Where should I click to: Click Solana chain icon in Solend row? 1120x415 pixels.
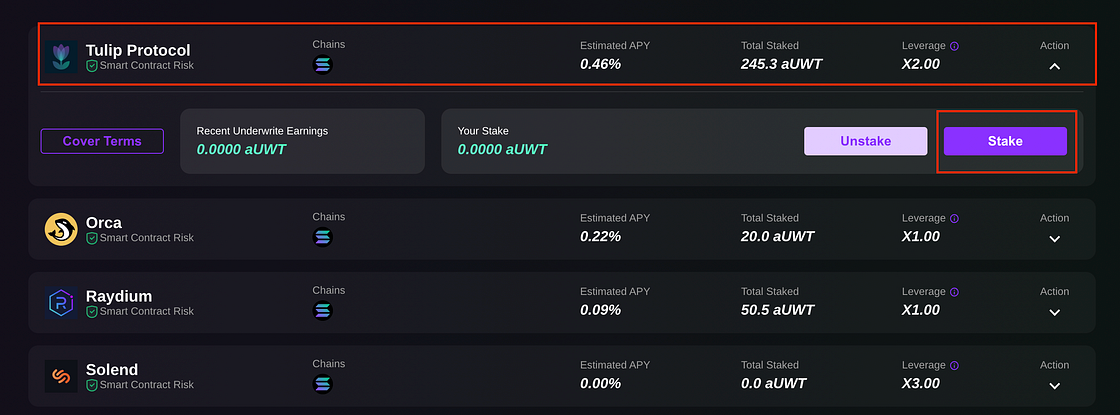pyautogui.click(x=323, y=384)
